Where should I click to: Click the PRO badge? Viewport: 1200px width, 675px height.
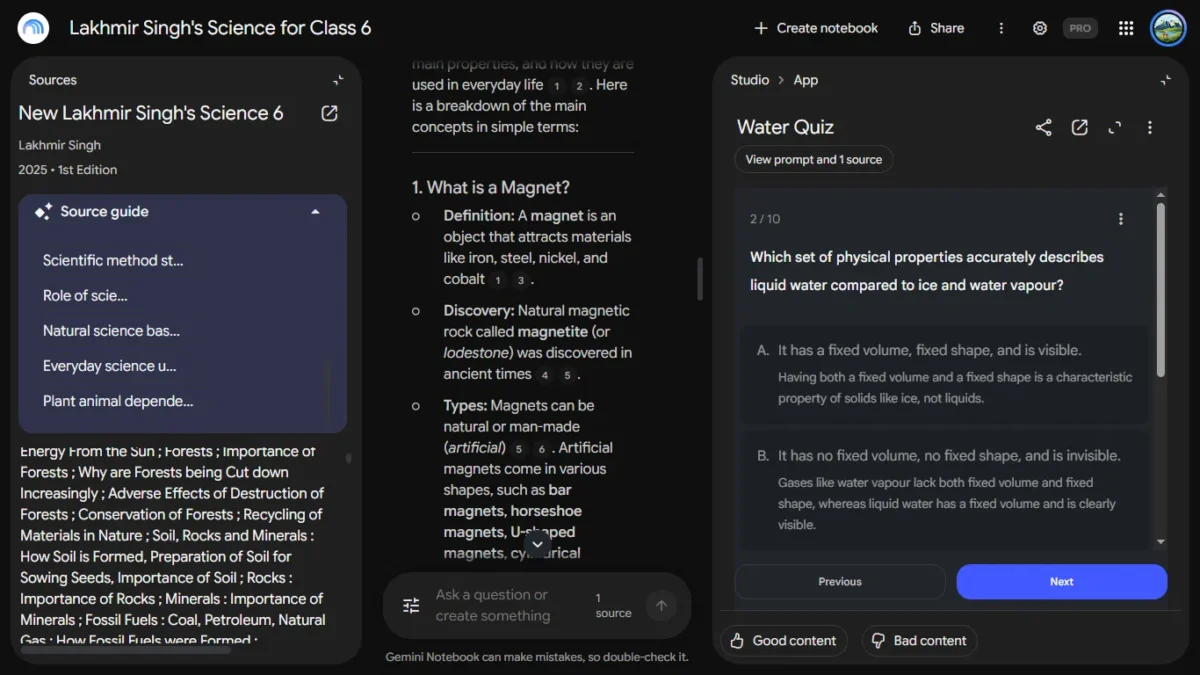(1080, 28)
